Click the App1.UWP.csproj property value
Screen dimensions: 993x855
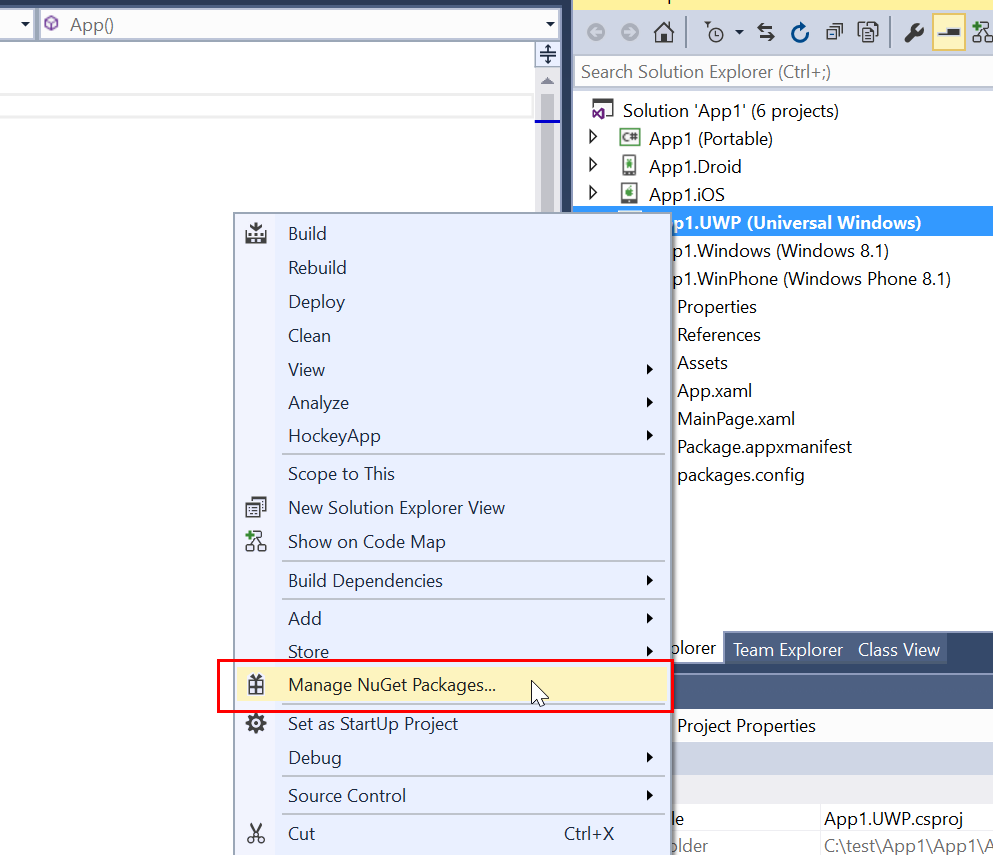click(894, 819)
